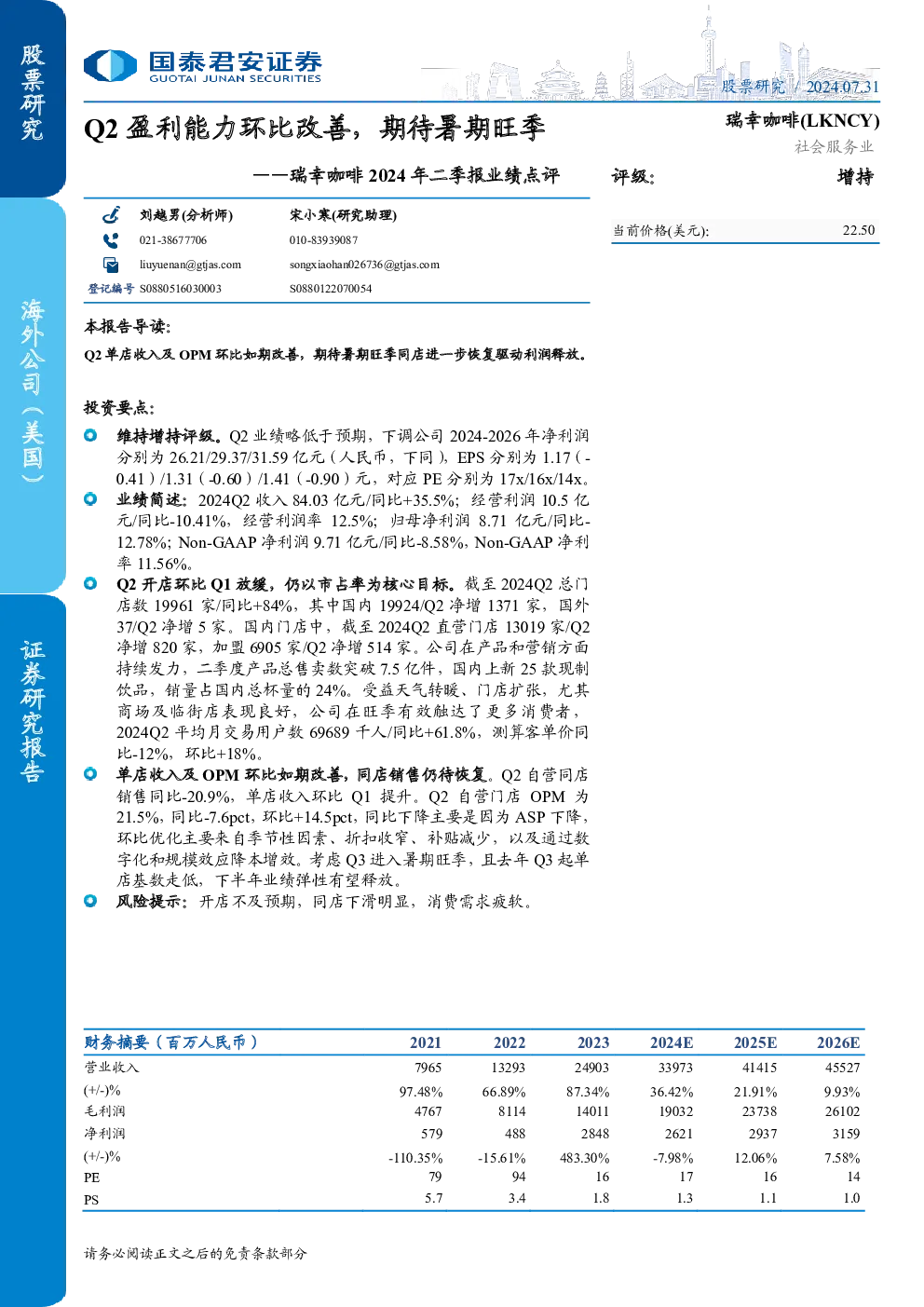Click the company name 瑞幸咖啡(LKNCY)
The width and height of the screenshot is (924, 1307).
pyautogui.click(x=803, y=120)
